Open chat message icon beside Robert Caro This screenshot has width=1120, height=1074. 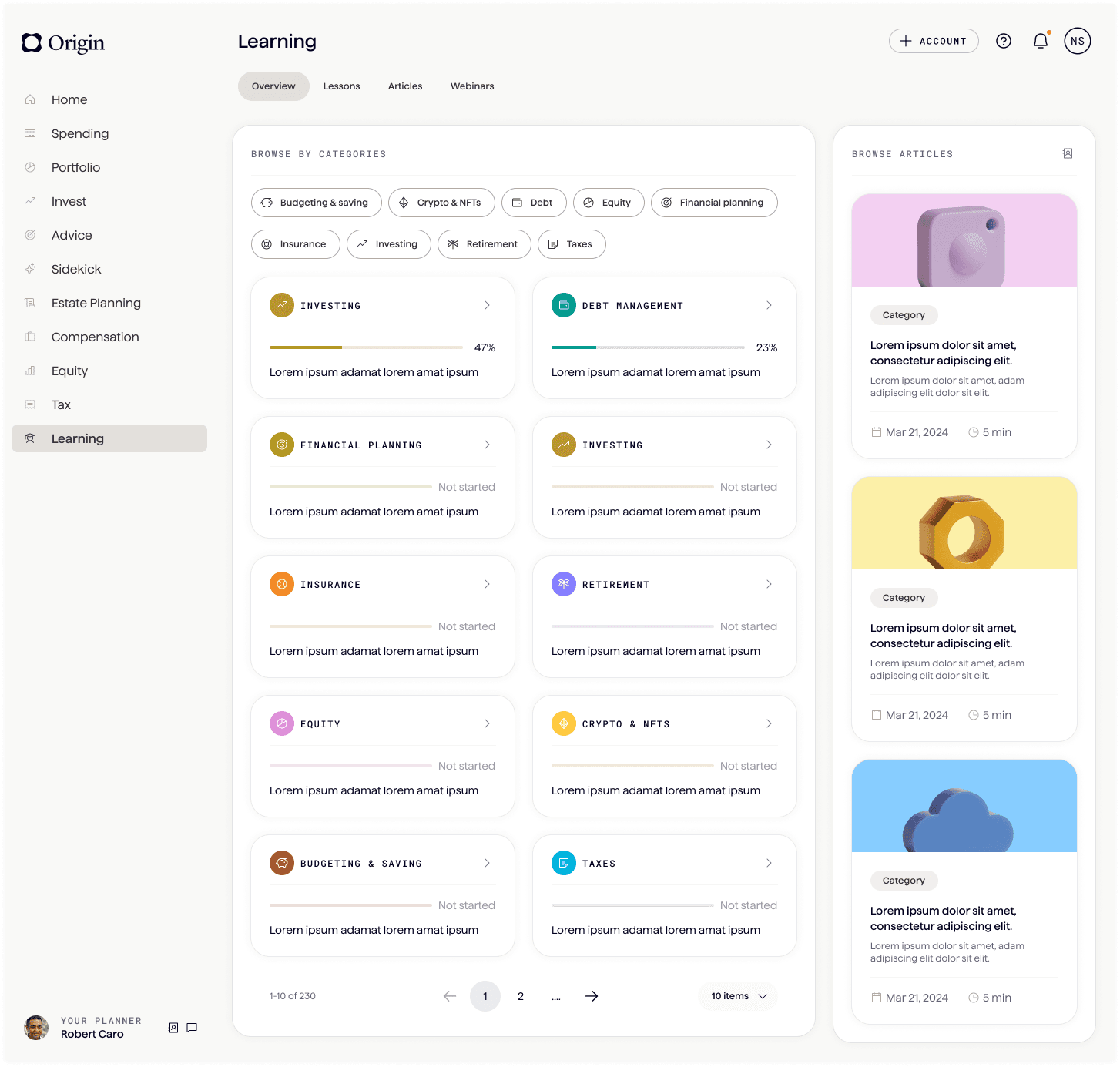(x=192, y=1027)
